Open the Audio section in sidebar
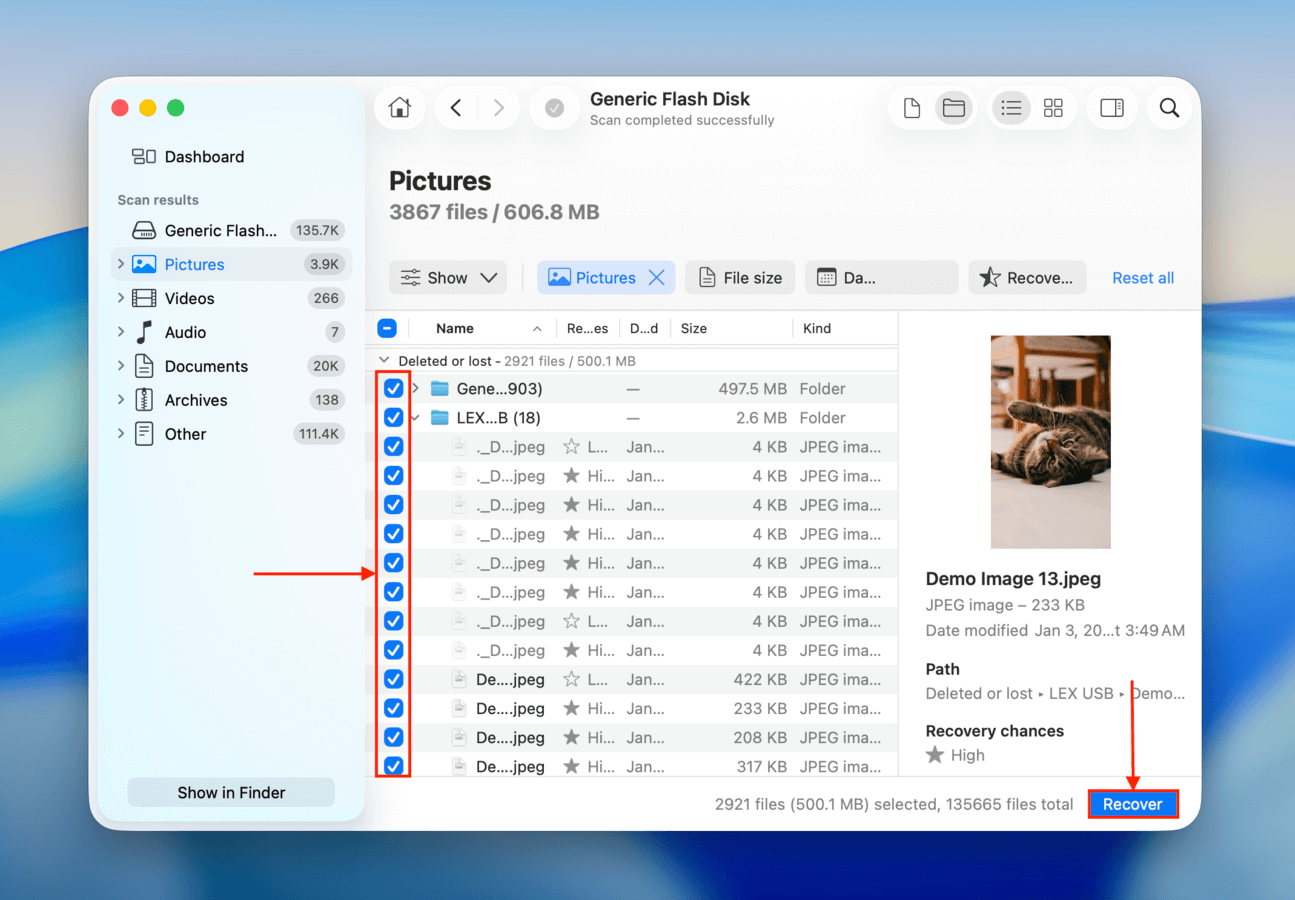1295x900 pixels. pyautogui.click(x=120, y=331)
